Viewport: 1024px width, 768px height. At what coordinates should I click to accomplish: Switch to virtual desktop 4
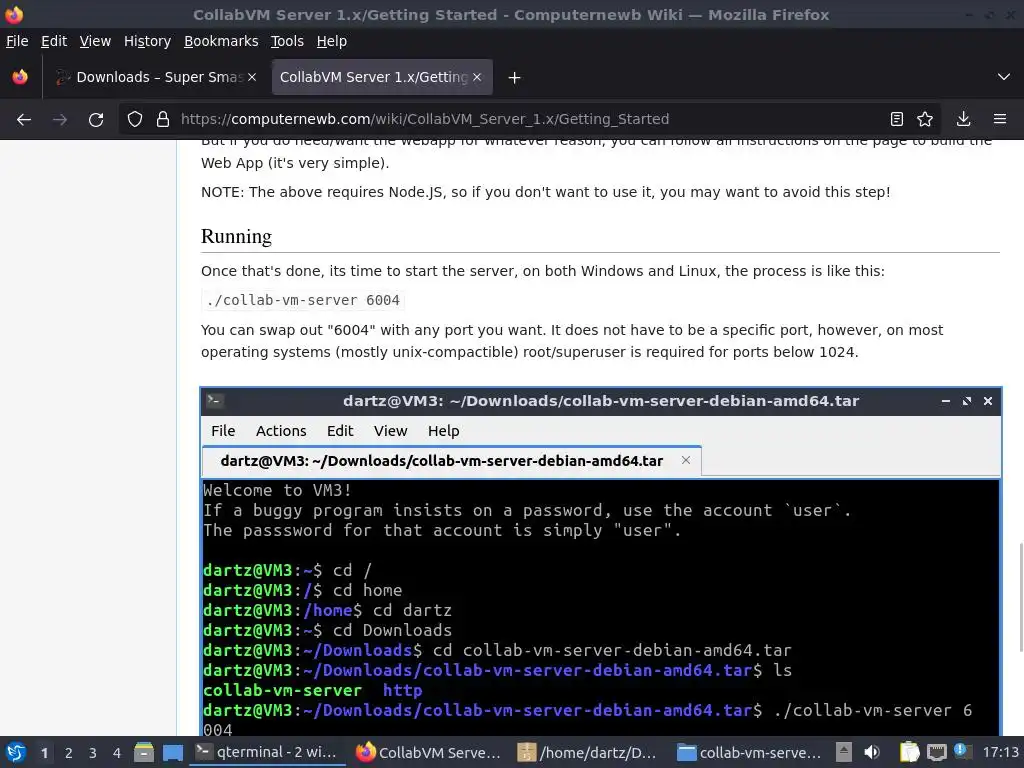(x=117, y=753)
